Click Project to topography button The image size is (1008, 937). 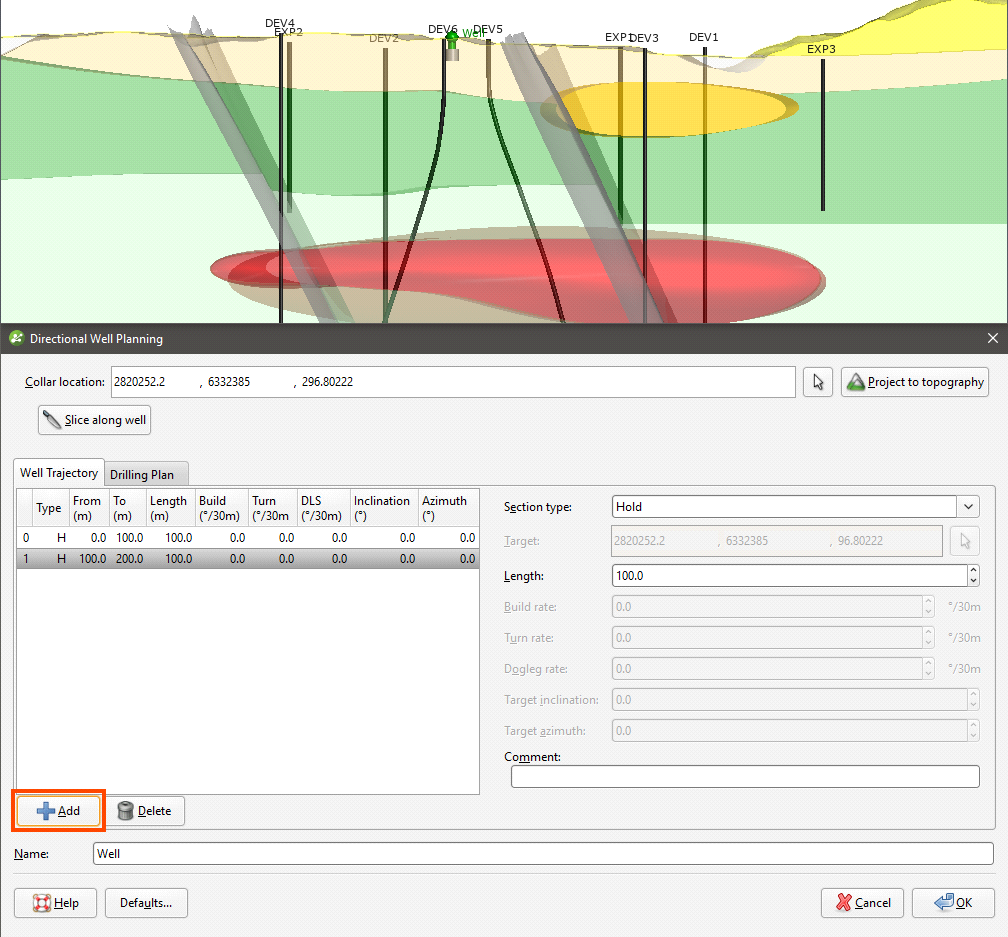pos(915,382)
